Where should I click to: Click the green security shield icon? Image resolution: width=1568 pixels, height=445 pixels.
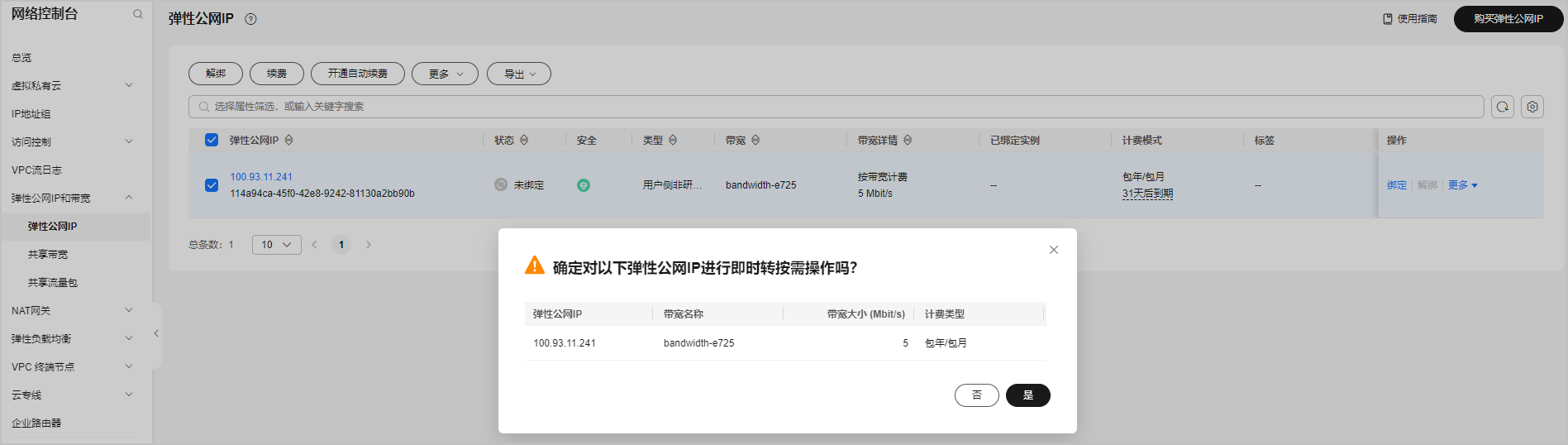584,185
